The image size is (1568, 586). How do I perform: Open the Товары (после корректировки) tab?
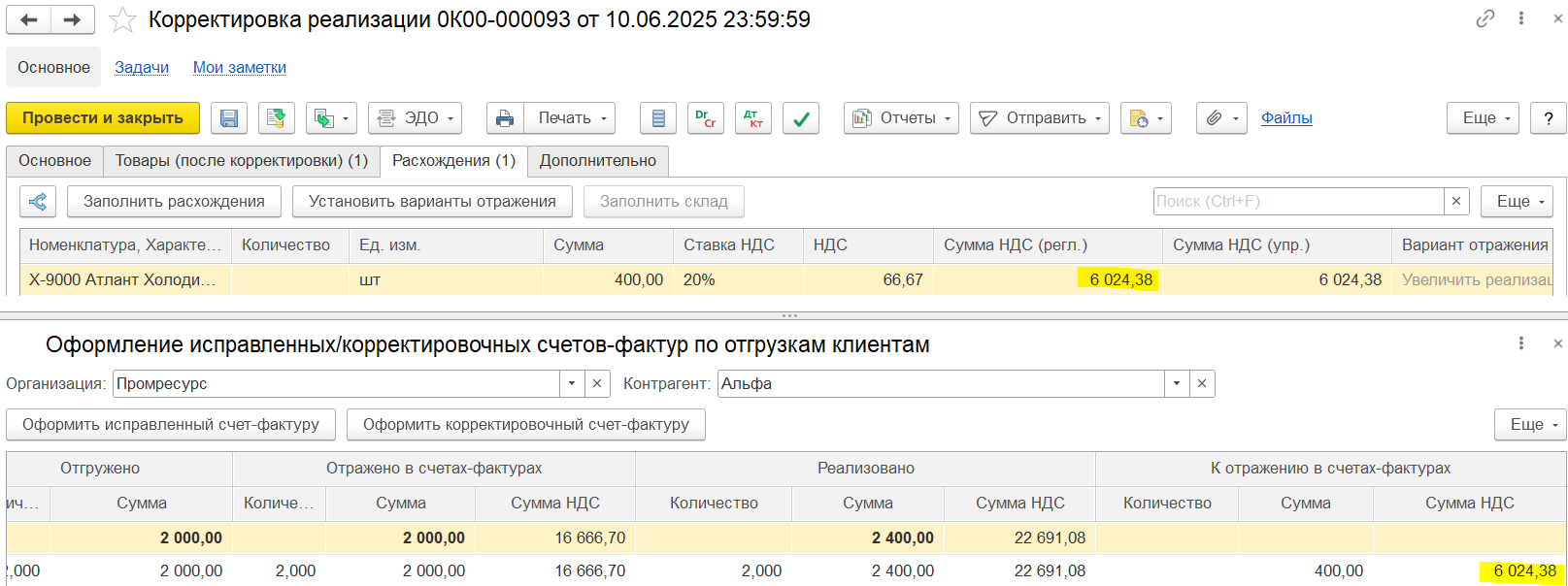242,161
